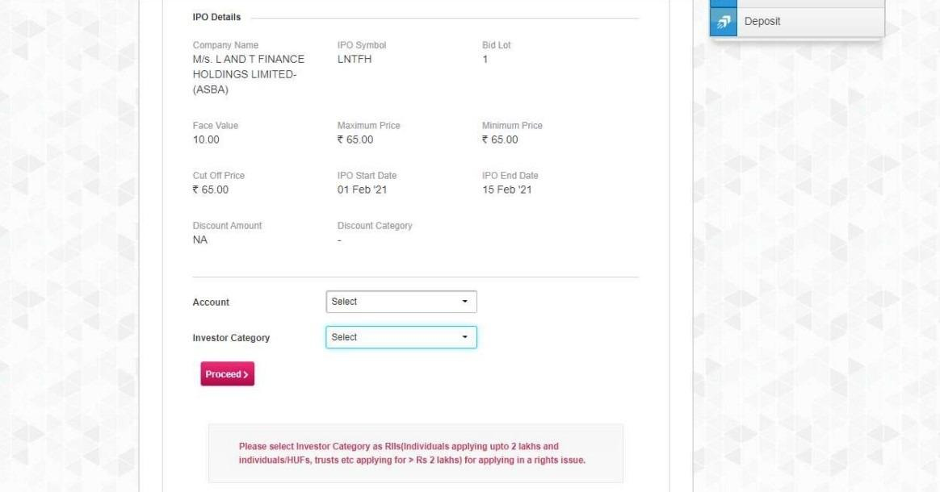Open the Investor Category dropdown
The width and height of the screenshot is (941, 493).
point(401,338)
